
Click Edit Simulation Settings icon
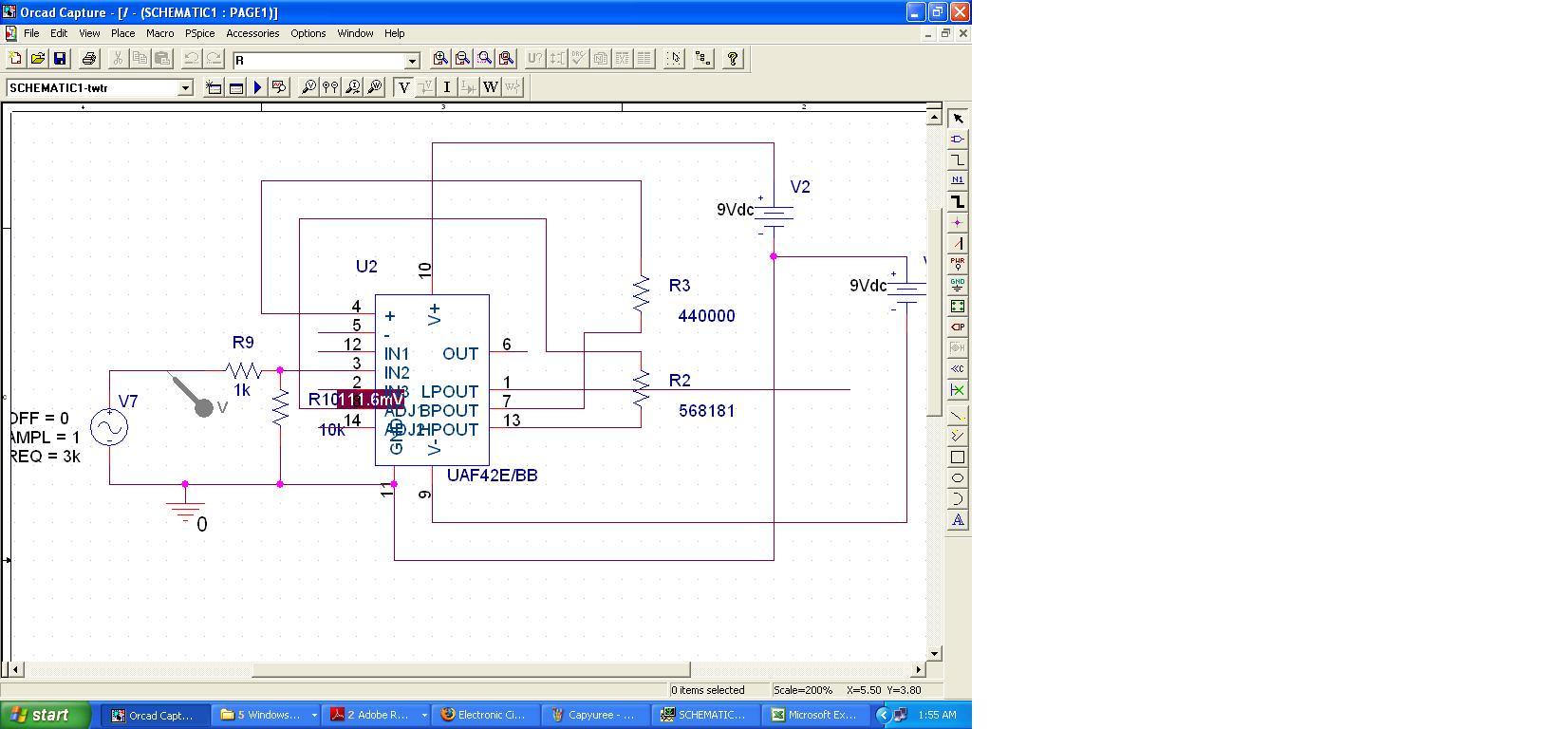235,87
